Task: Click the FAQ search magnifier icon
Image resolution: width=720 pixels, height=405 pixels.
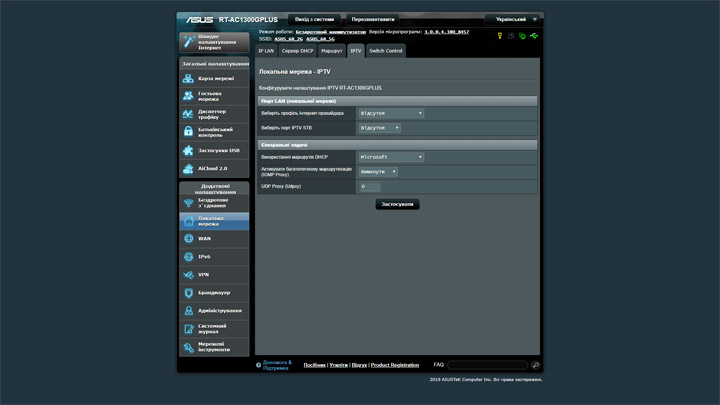Action: click(x=535, y=365)
